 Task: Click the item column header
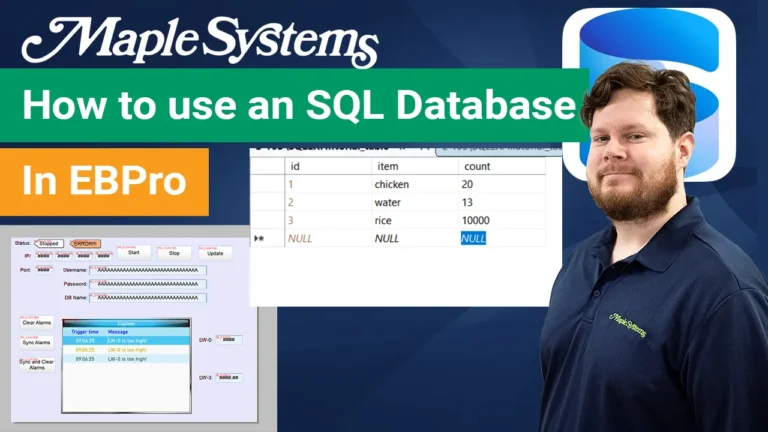click(x=414, y=167)
